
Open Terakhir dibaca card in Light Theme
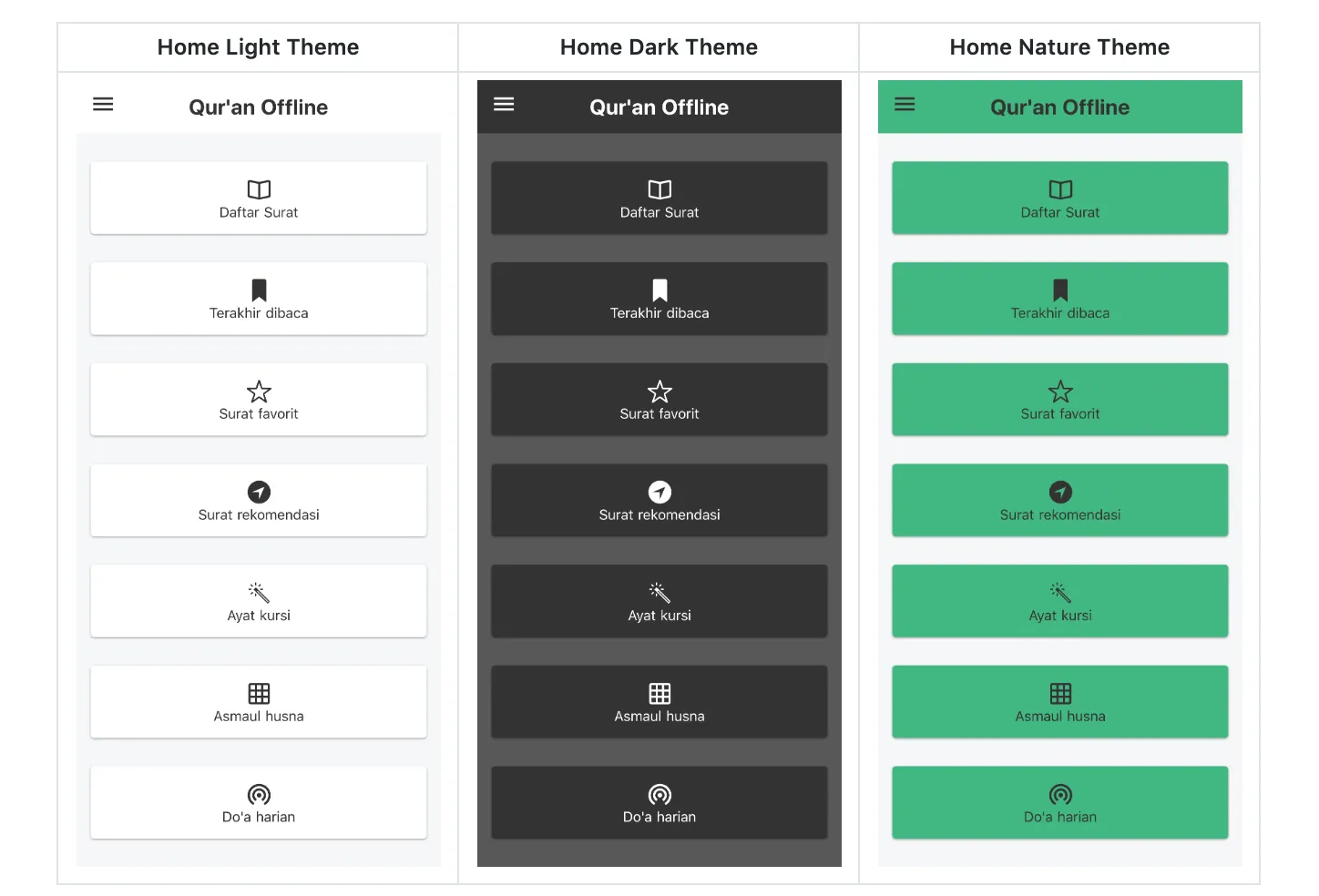259,299
